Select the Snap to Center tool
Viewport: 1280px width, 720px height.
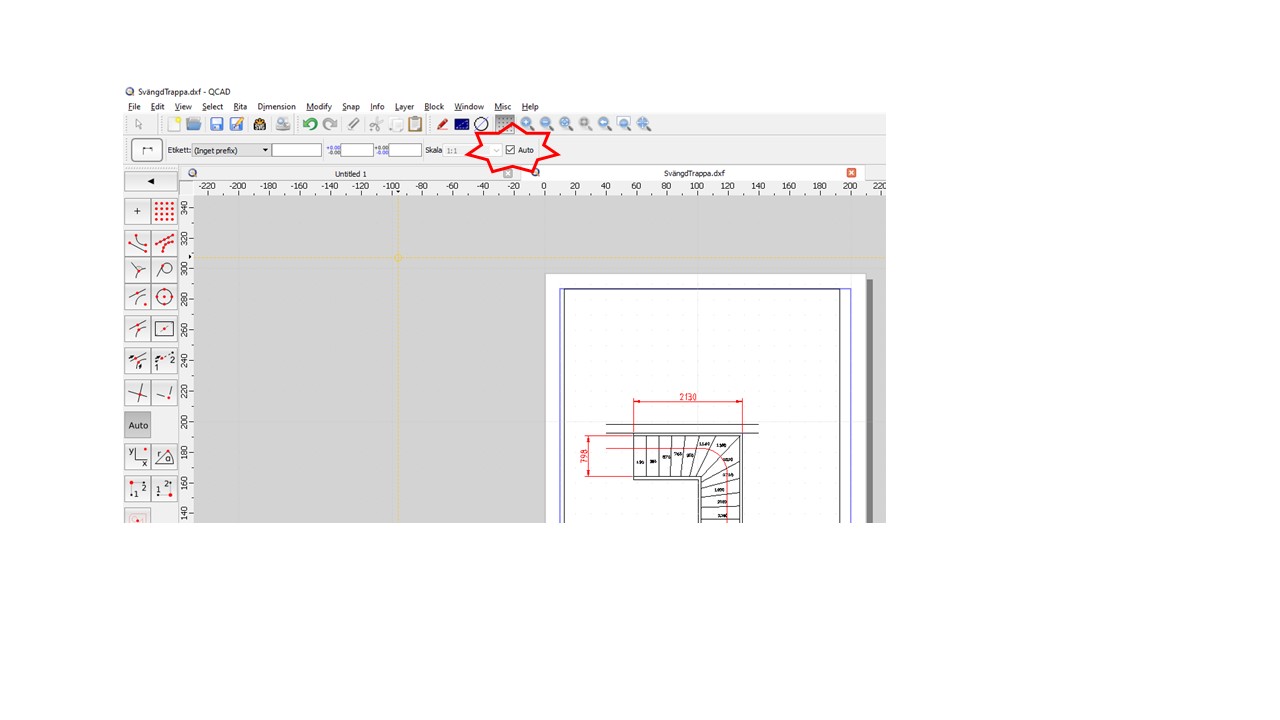164,297
